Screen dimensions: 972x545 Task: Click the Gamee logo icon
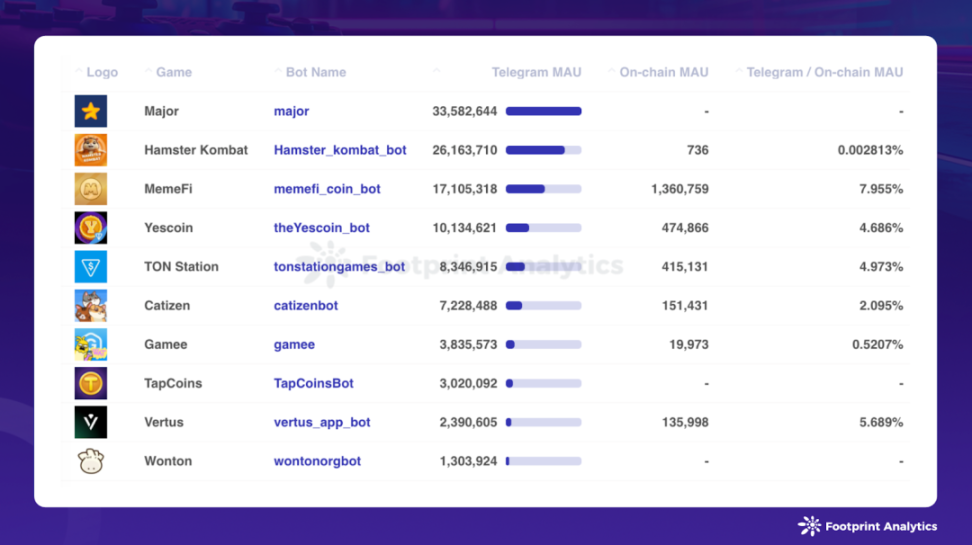pyautogui.click(x=91, y=344)
